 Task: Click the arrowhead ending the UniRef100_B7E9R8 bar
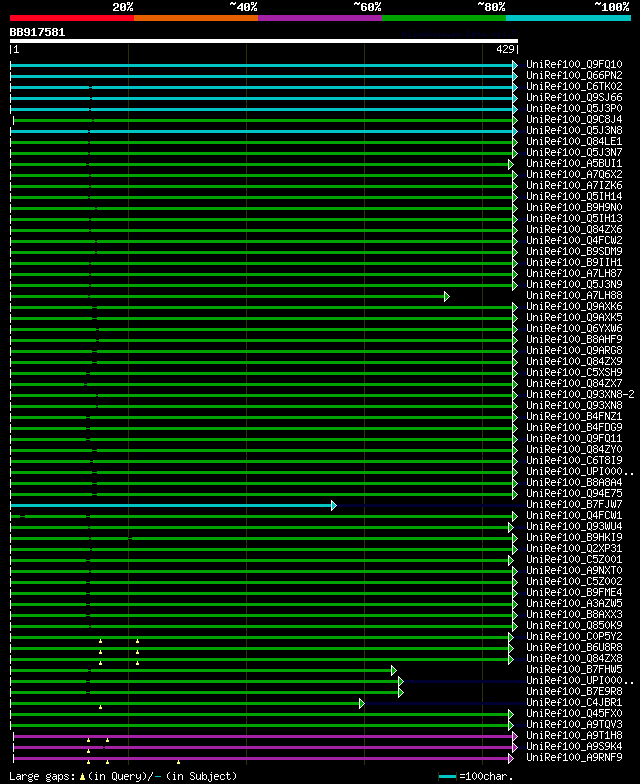pos(401,692)
